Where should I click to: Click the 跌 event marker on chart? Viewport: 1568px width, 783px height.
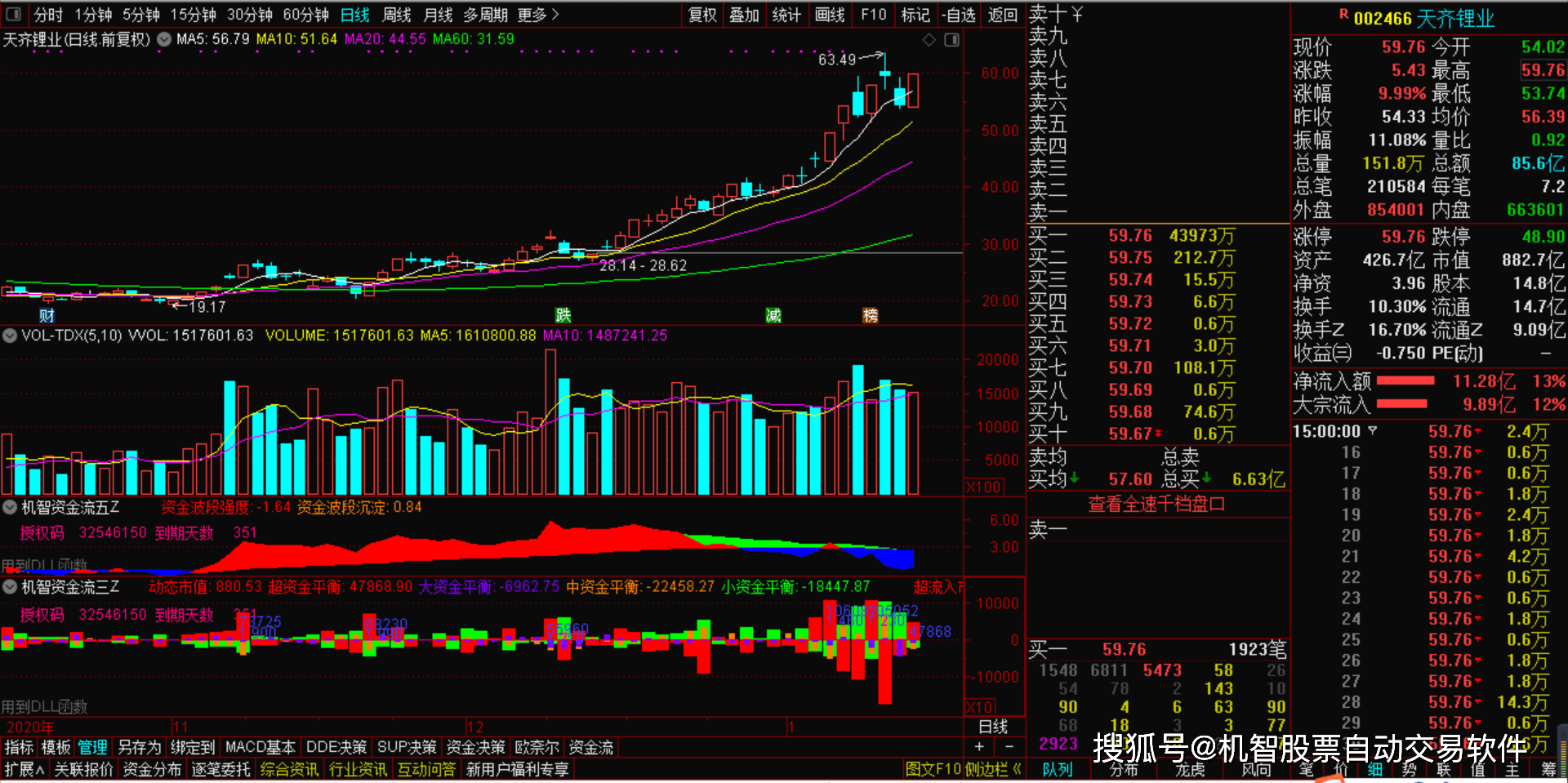tap(563, 315)
